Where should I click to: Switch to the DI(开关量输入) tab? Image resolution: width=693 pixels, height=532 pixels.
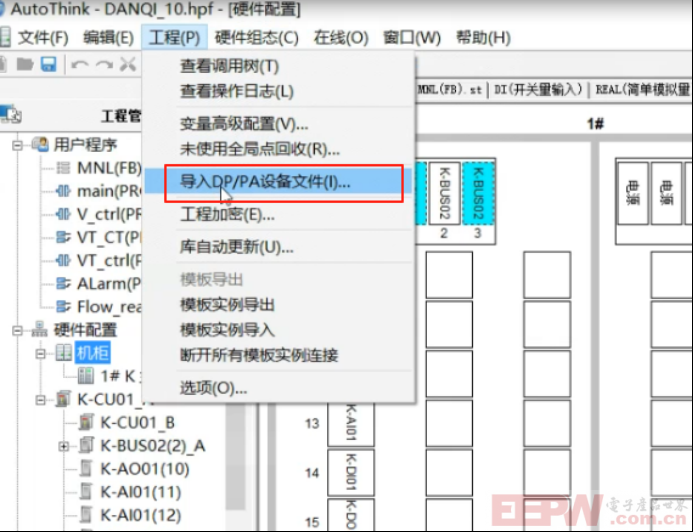pos(538,90)
